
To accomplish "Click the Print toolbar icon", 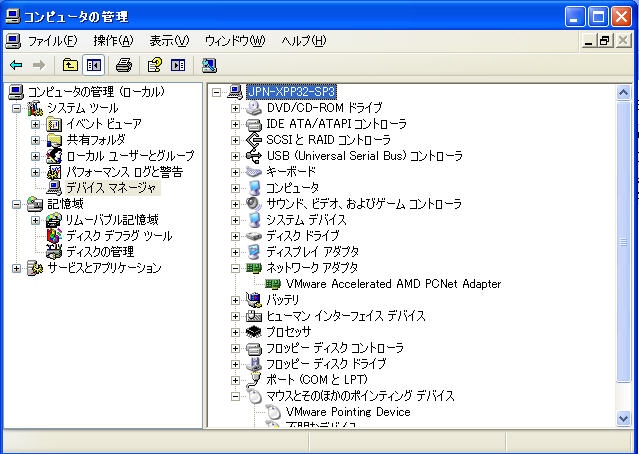I will (x=124, y=65).
